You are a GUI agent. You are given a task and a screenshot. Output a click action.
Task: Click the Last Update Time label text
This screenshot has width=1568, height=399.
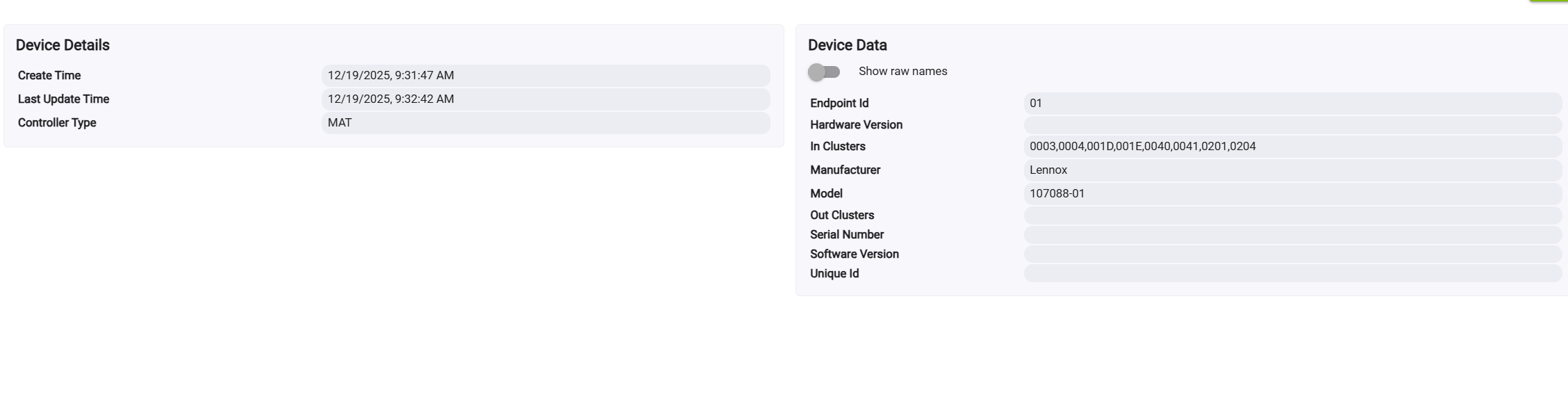pos(63,99)
